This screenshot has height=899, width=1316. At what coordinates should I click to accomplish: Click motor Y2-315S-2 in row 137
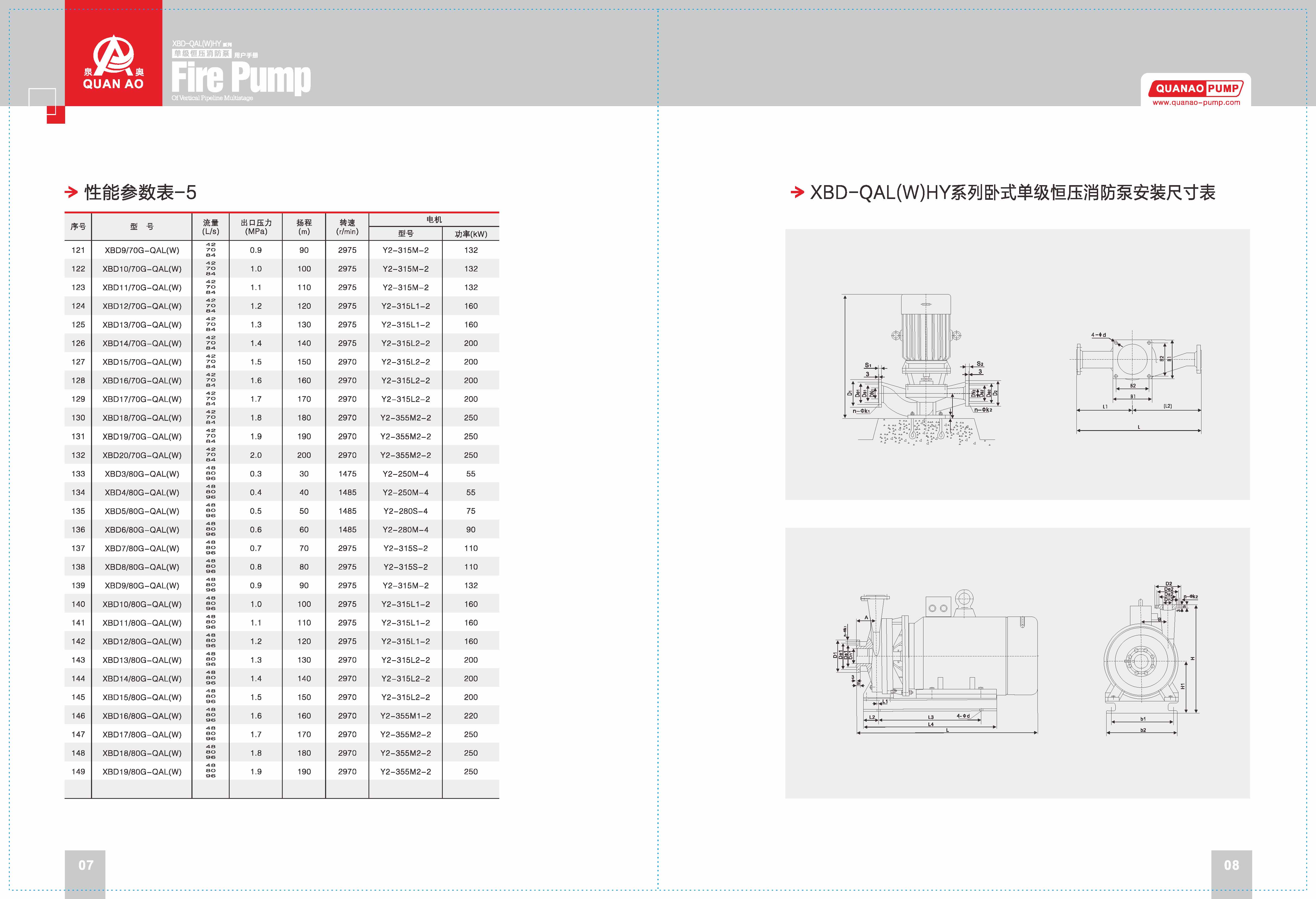[405, 549]
